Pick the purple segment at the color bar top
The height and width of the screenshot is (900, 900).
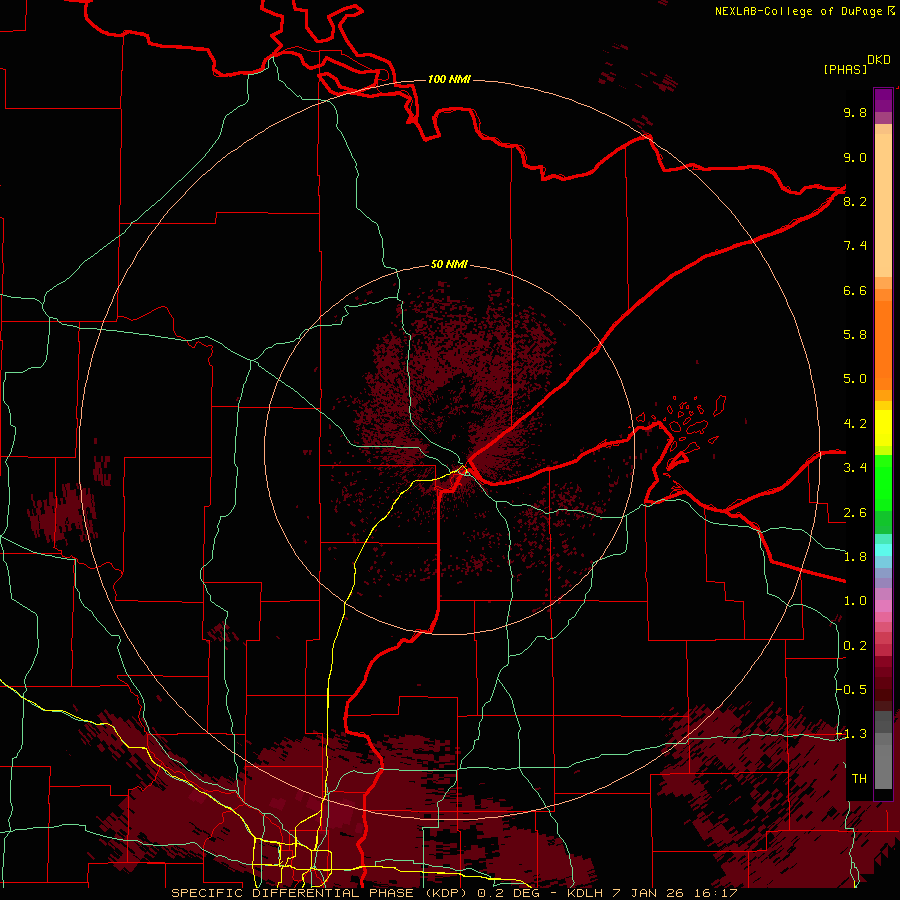coord(883,100)
